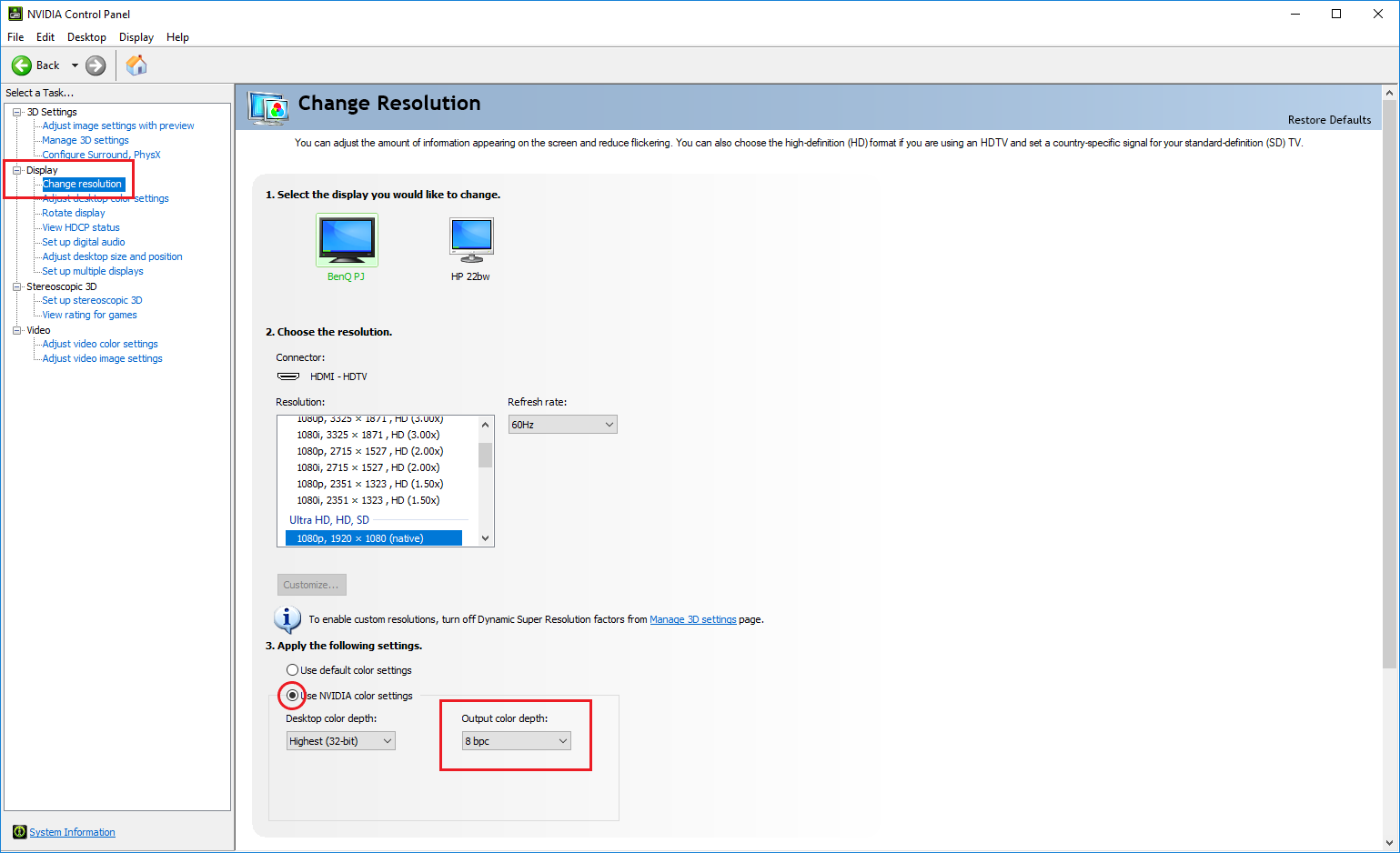Click the blue information icon

pos(287,619)
